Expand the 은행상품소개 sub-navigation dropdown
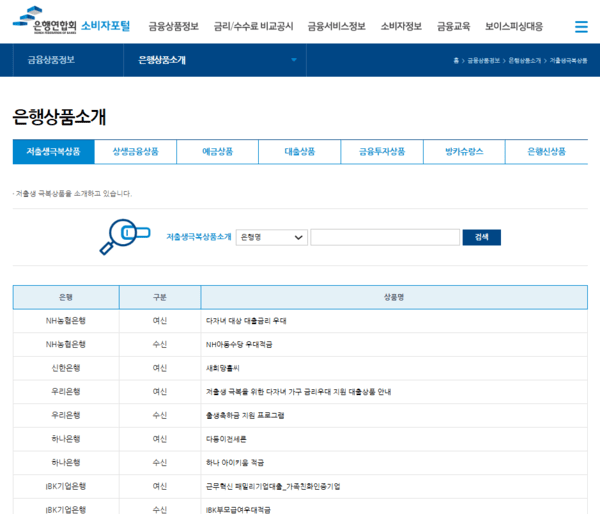The width and height of the screenshot is (600, 514). (215, 60)
